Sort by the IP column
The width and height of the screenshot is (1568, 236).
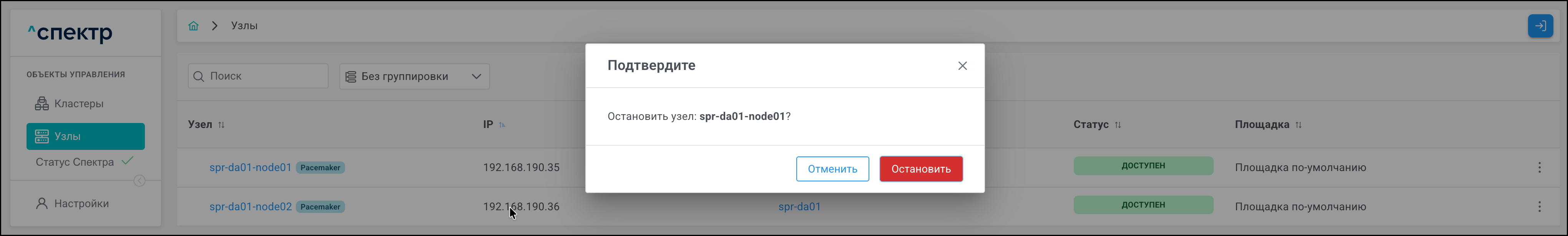(502, 125)
